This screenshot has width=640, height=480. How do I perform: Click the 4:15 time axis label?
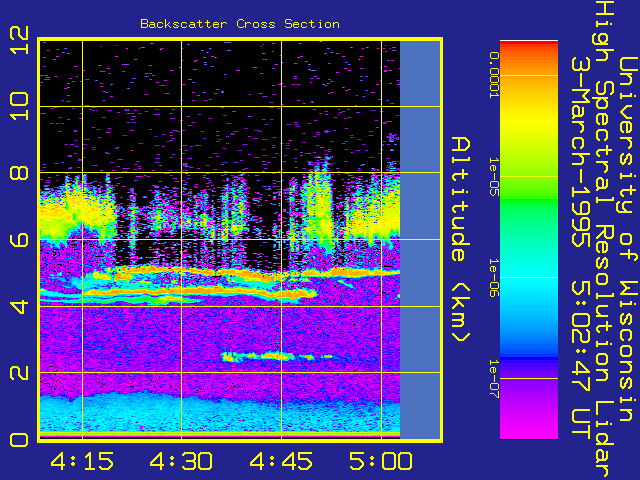pos(82,461)
